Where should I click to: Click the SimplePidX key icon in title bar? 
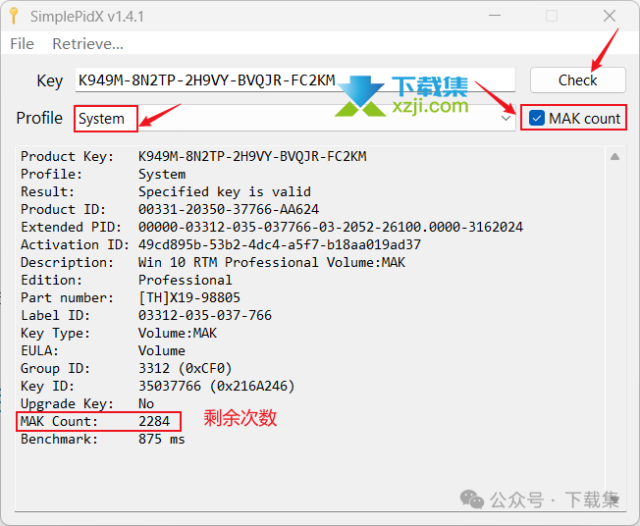(14, 16)
